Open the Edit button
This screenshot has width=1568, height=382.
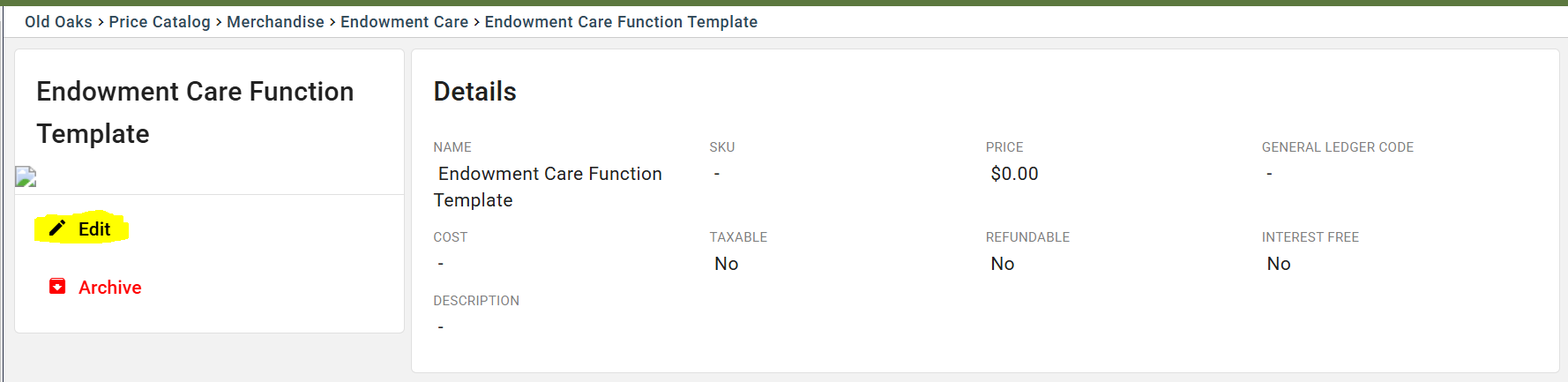(81, 228)
